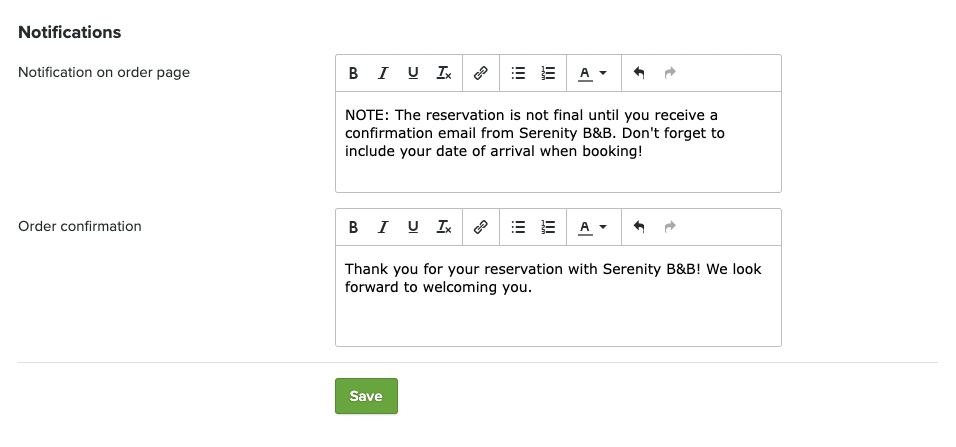The height and width of the screenshot is (447, 956).
Task: Undo in order page notification editor
Action: pos(639,73)
